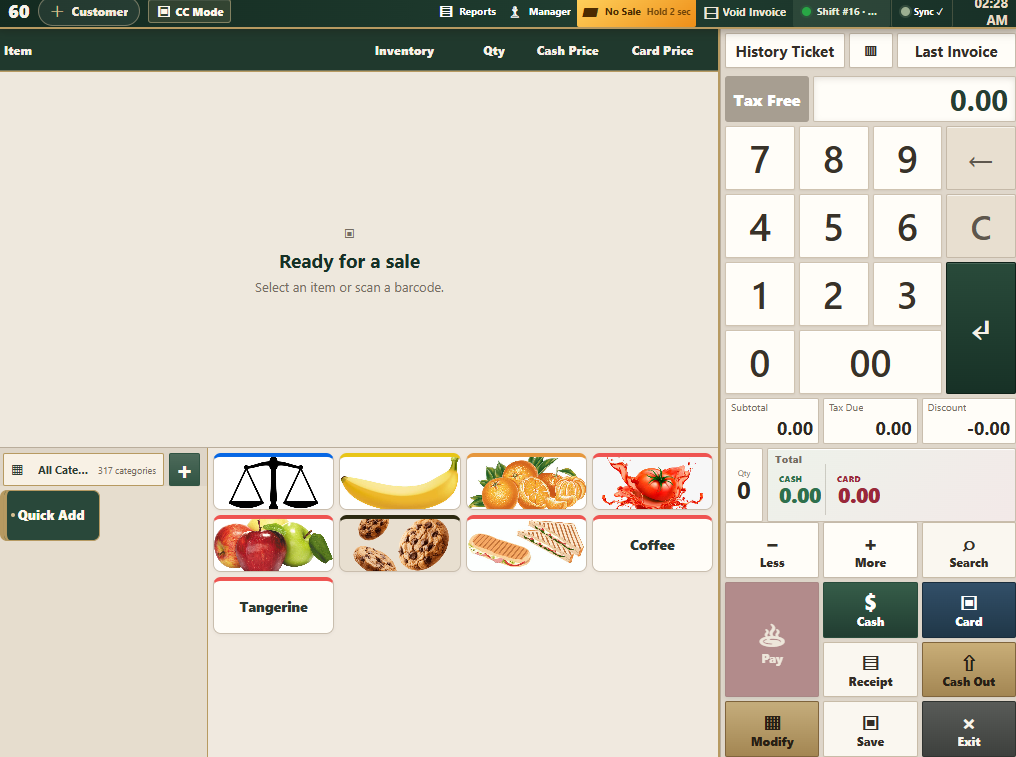This screenshot has width=1016, height=757.
Task: Click the Sync status indicator
Action: pos(922,12)
